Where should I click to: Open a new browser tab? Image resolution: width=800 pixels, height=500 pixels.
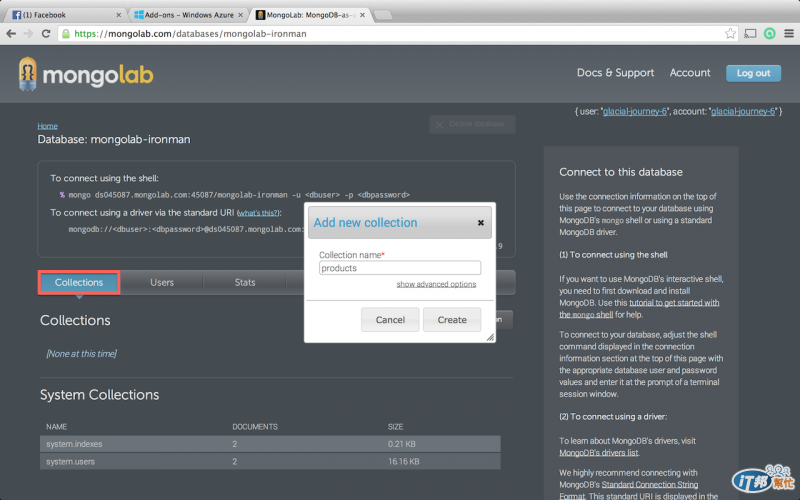(383, 15)
